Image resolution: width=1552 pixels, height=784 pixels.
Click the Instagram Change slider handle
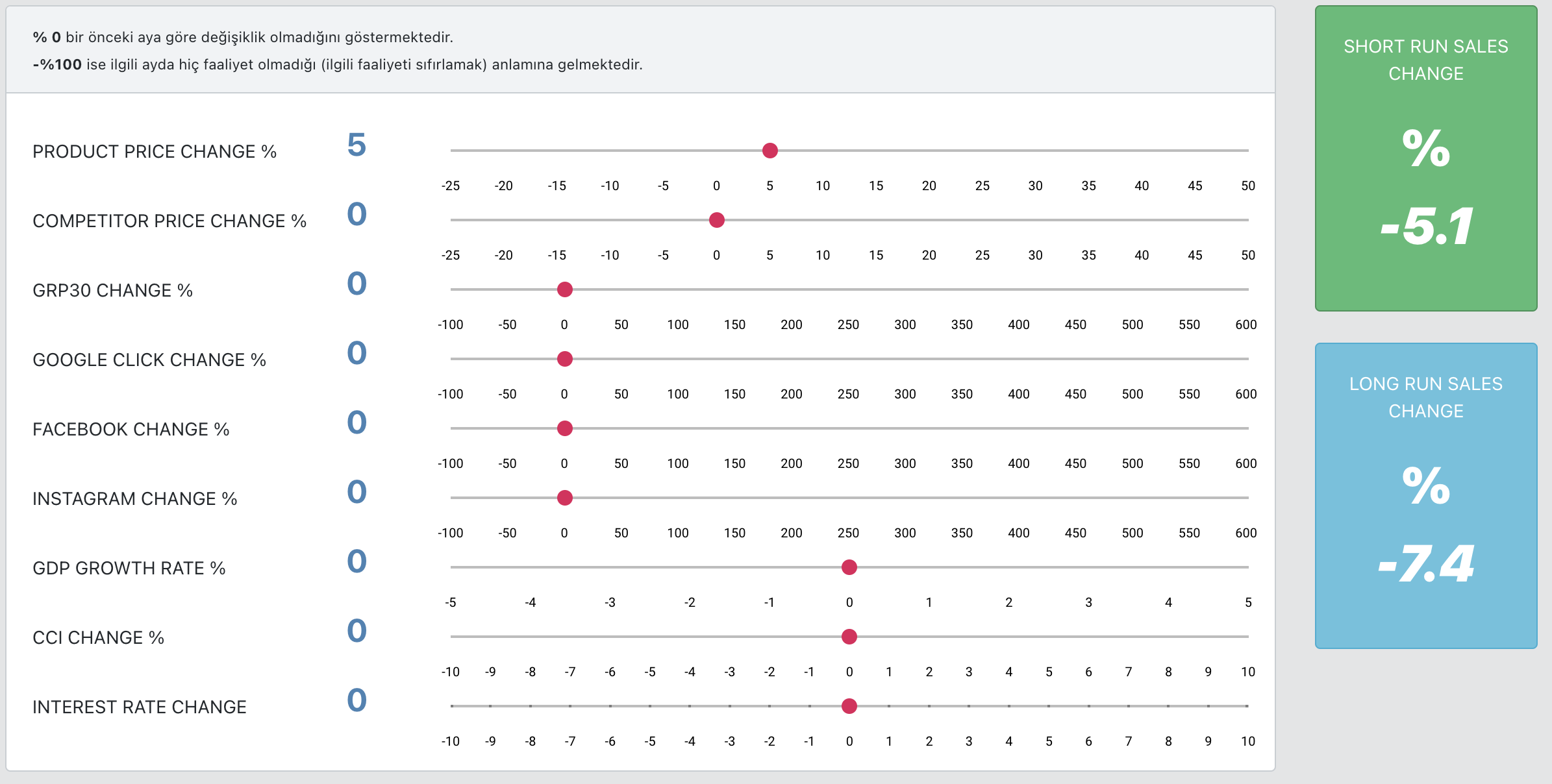pos(564,498)
